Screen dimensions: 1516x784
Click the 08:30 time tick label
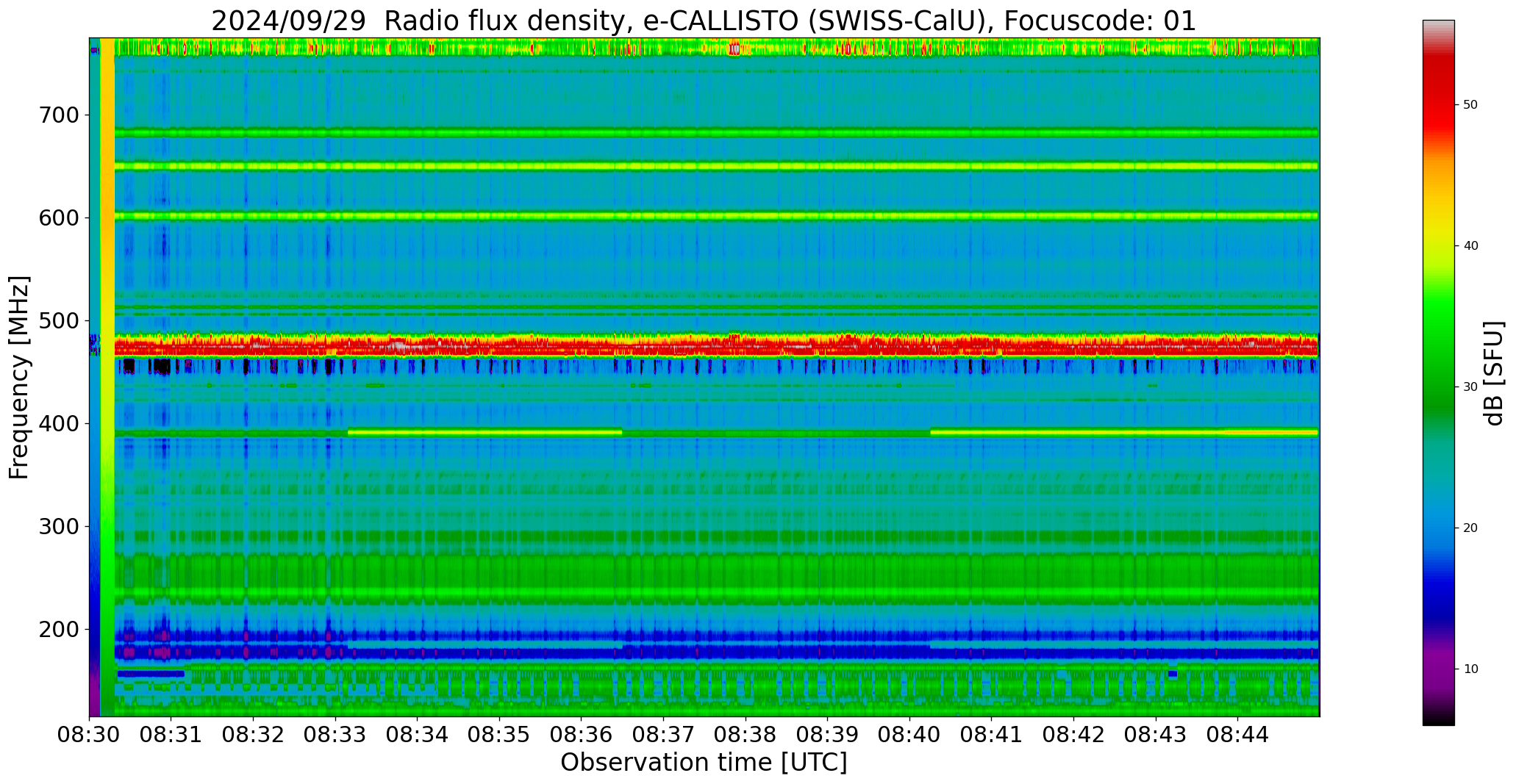(x=90, y=735)
